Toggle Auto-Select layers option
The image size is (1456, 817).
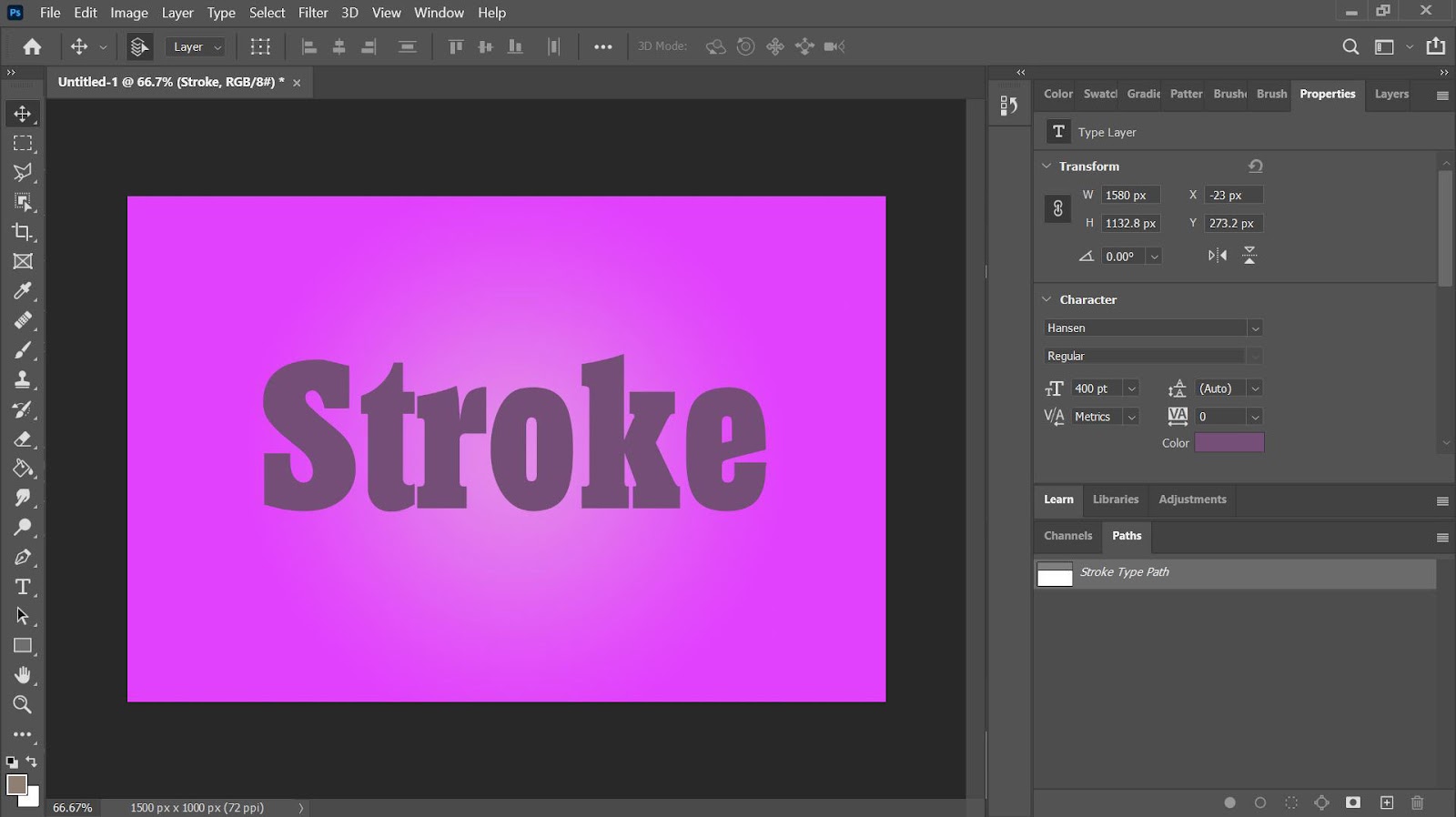(x=139, y=46)
